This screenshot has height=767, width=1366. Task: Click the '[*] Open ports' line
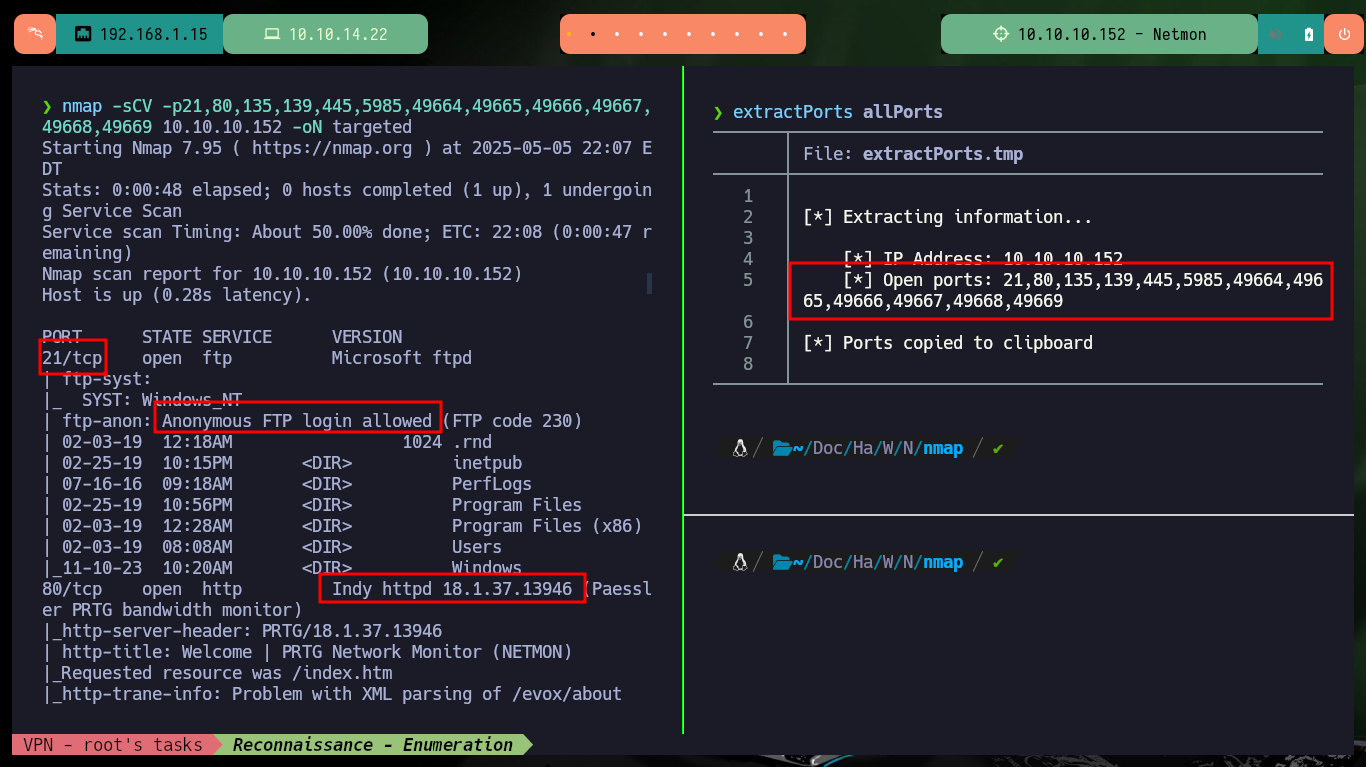1063,290
